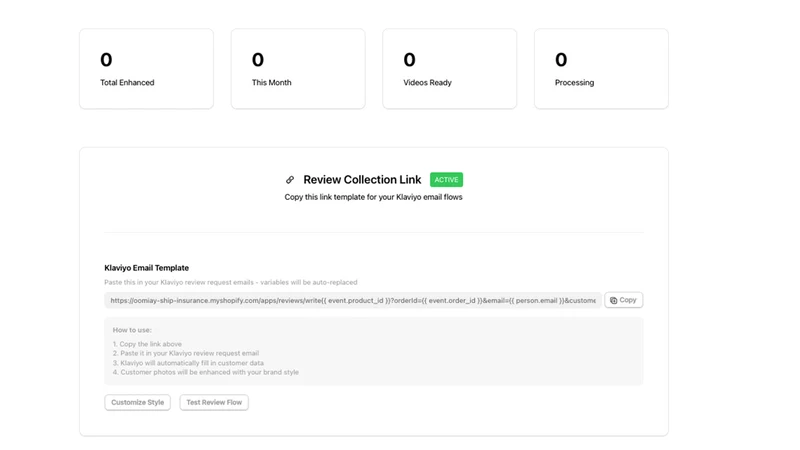Launch Test Review Flow
This screenshot has width=800, height=450.
tap(214, 402)
